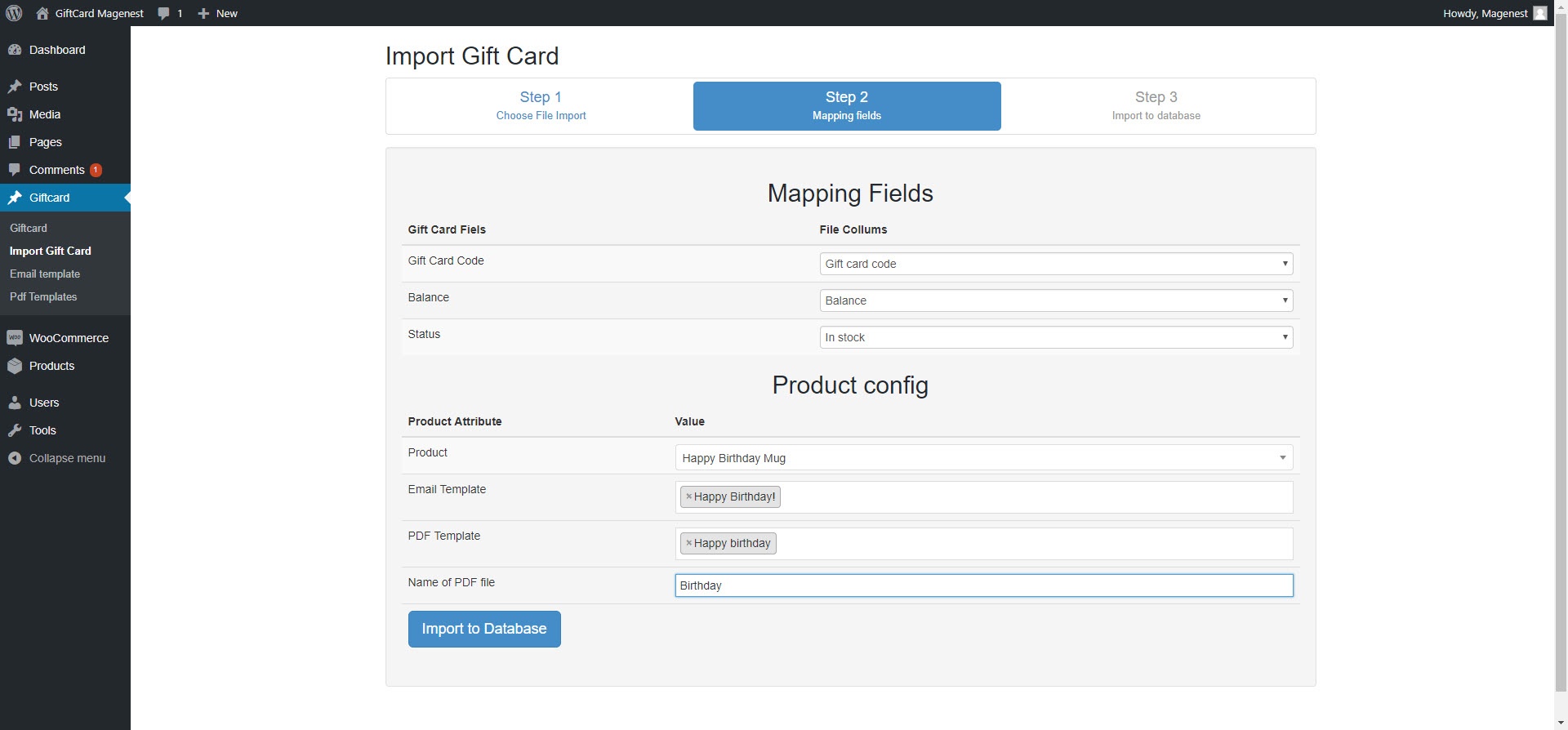Image resolution: width=1568 pixels, height=730 pixels.
Task: Click the Dashboard gauge icon in sidebar
Action: click(x=15, y=50)
